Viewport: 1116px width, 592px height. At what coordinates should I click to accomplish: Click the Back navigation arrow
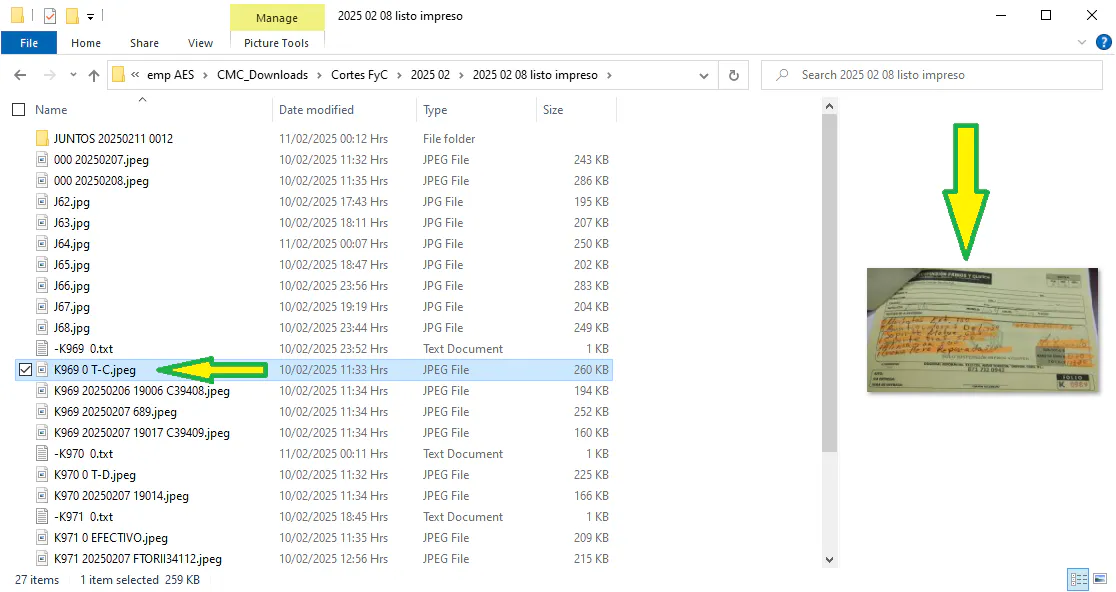[x=20, y=75]
